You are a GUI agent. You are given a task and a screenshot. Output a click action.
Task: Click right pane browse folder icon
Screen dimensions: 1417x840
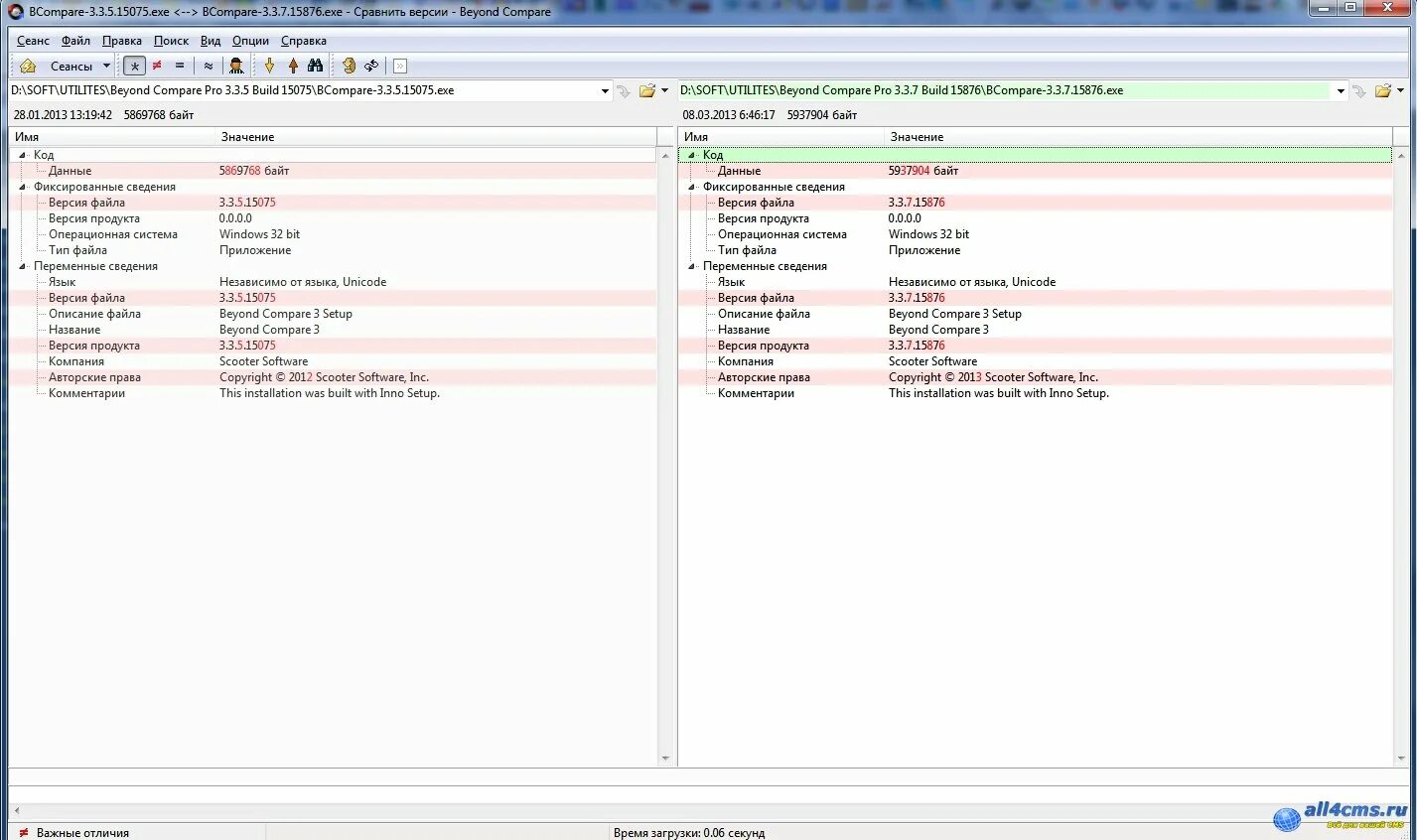1383,91
